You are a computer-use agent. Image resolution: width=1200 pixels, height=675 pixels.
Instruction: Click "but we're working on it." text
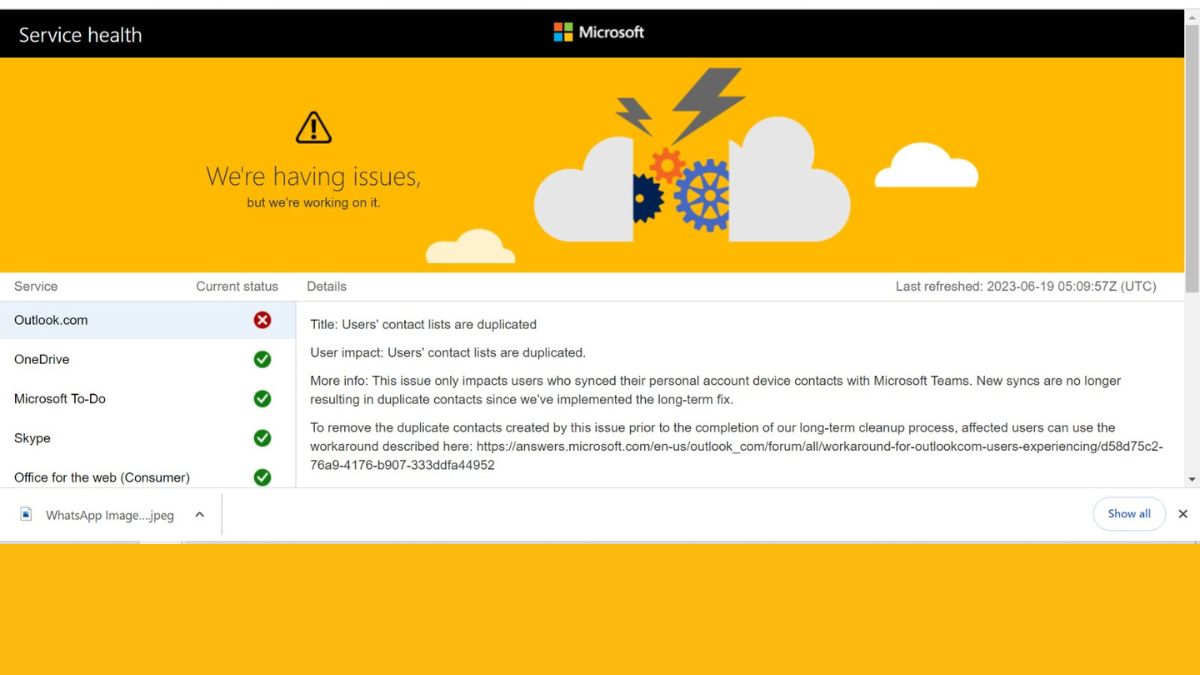[313, 203]
